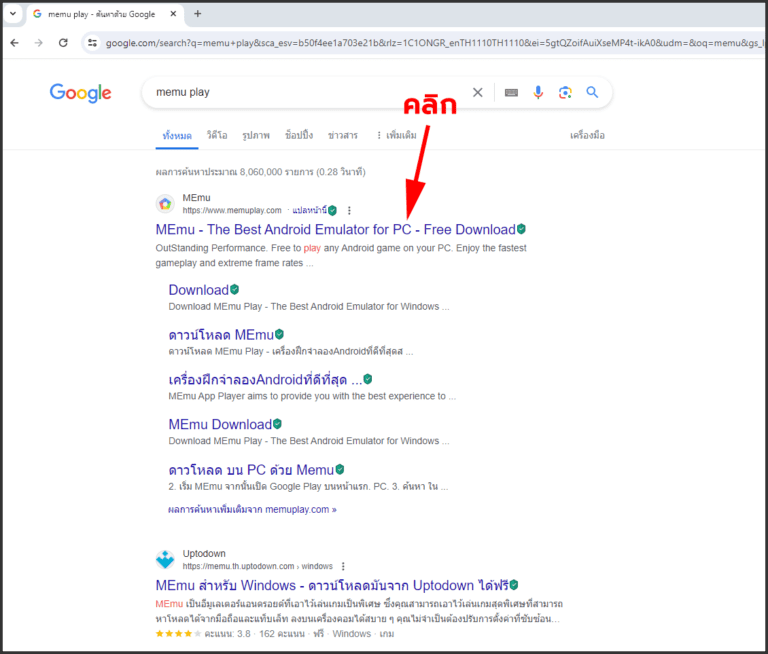Open MEmu Best Android Emulator result link
This screenshot has width=768, height=654.
click(x=335, y=229)
